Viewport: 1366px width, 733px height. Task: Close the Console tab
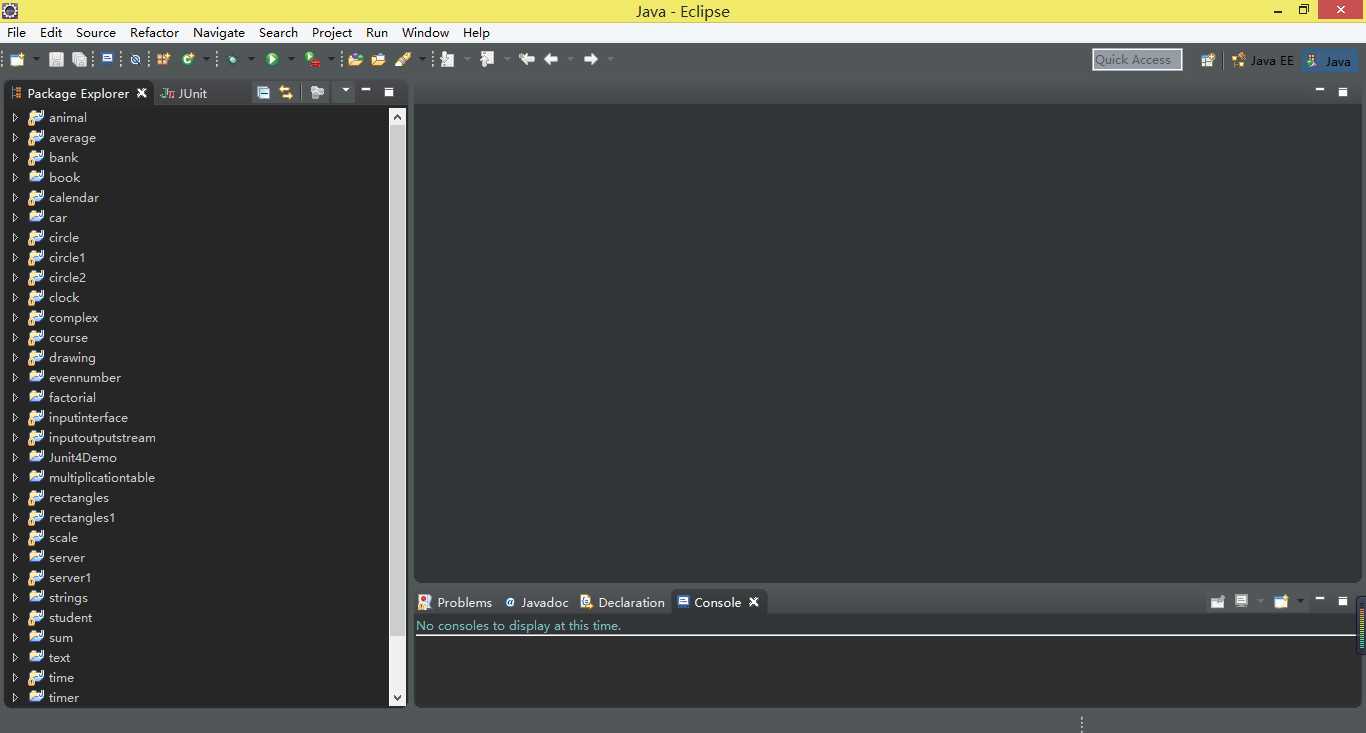coord(754,602)
